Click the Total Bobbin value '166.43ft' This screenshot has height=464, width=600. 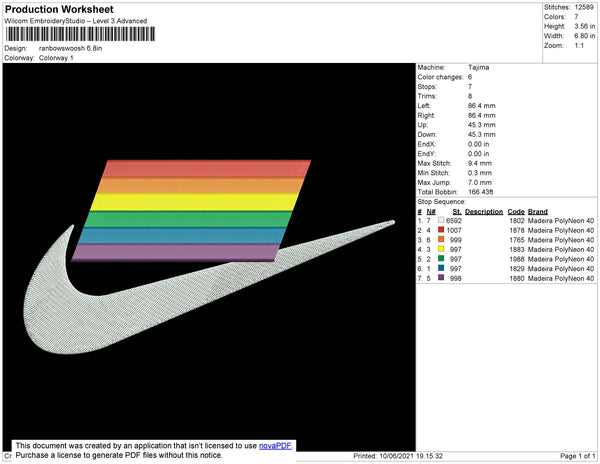pos(481,192)
